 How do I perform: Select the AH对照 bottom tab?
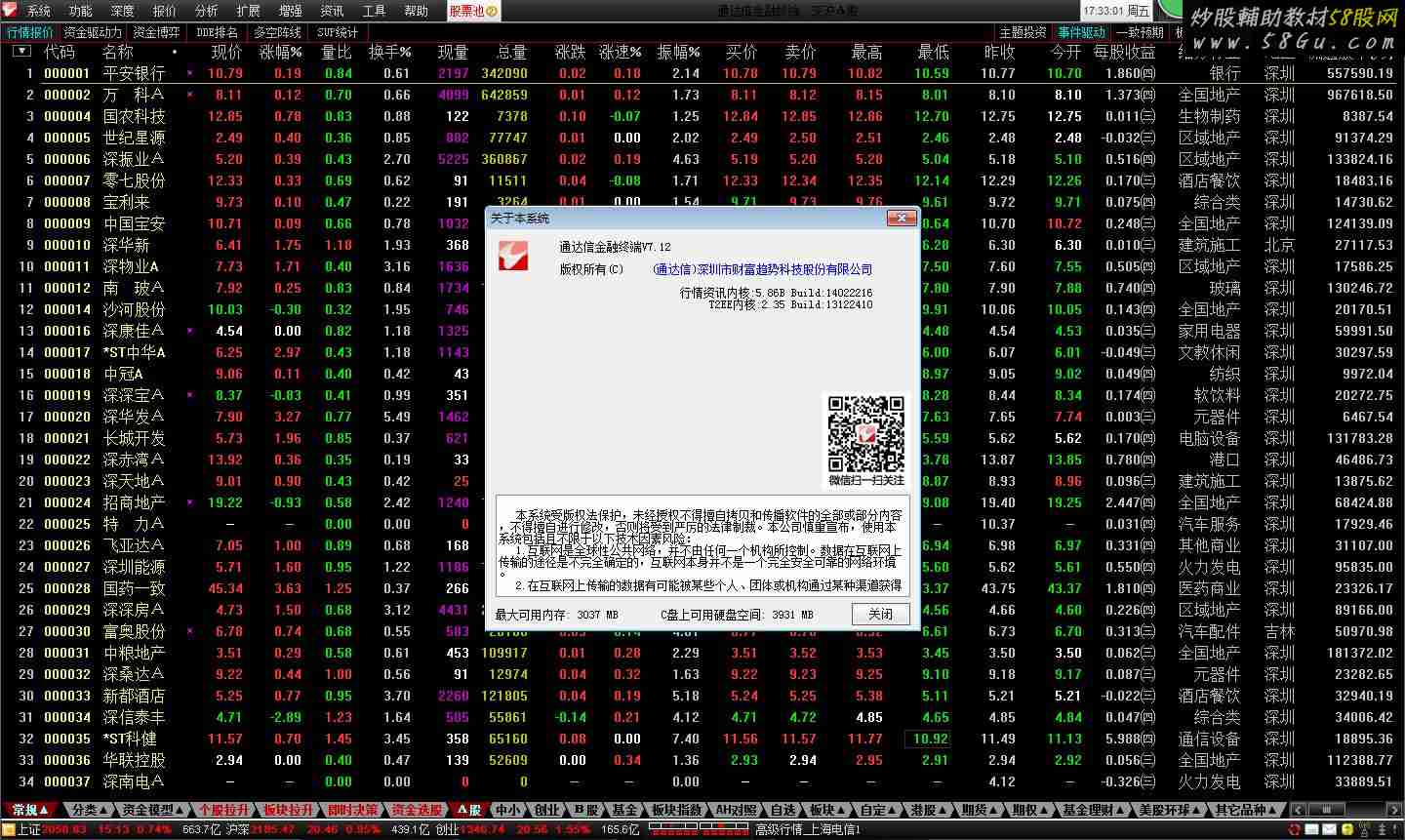[x=737, y=810]
